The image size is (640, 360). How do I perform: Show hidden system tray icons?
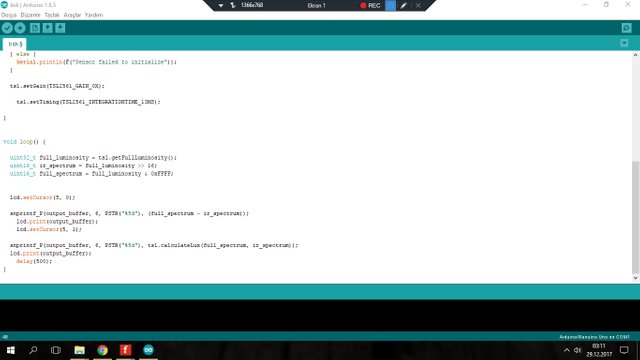click(567, 350)
